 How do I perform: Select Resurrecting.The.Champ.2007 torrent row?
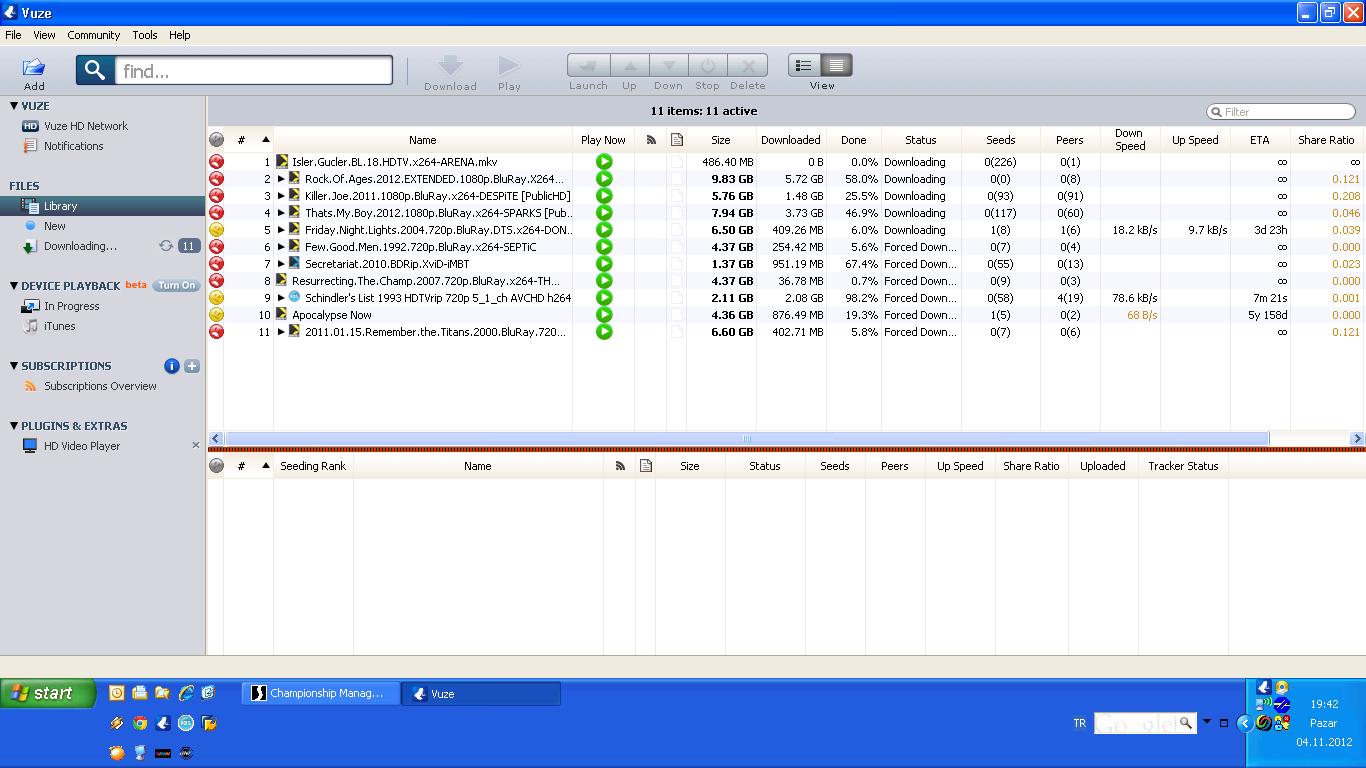coord(786,281)
